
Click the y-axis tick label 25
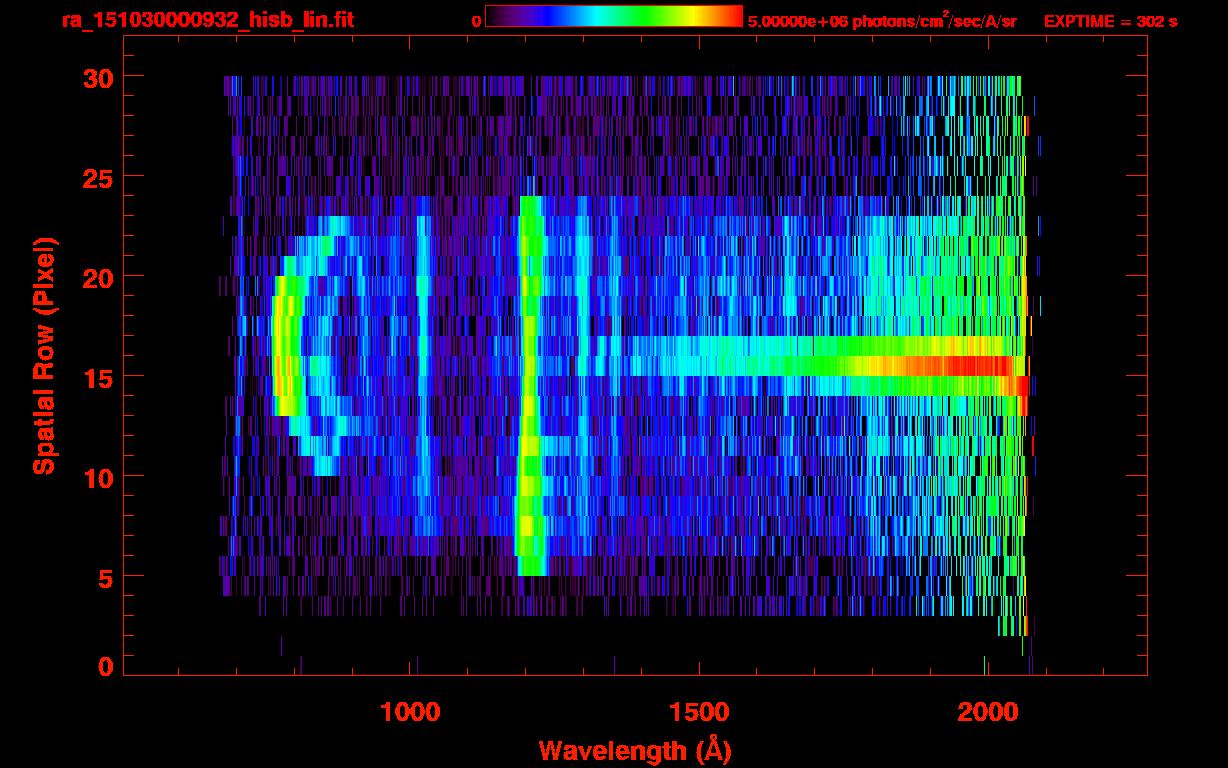[97, 177]
